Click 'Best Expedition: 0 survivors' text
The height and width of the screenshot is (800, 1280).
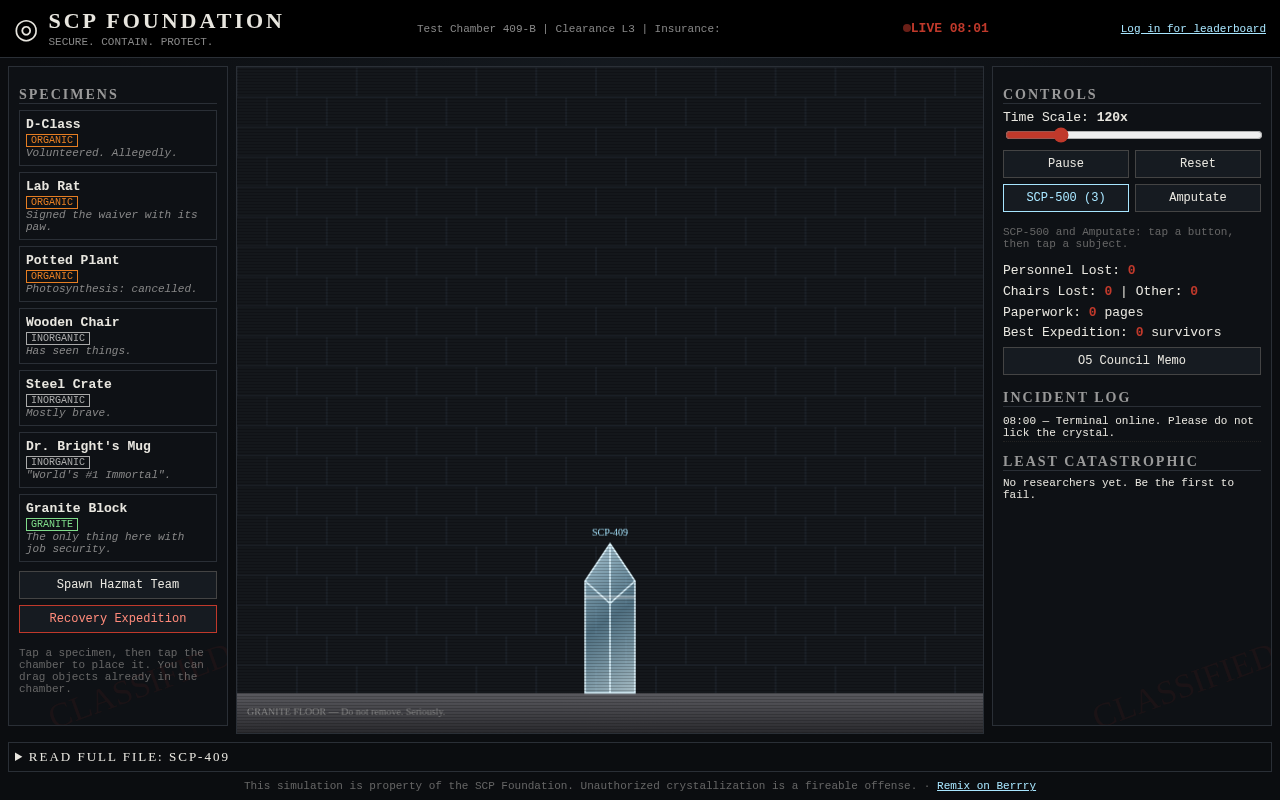1112,332
